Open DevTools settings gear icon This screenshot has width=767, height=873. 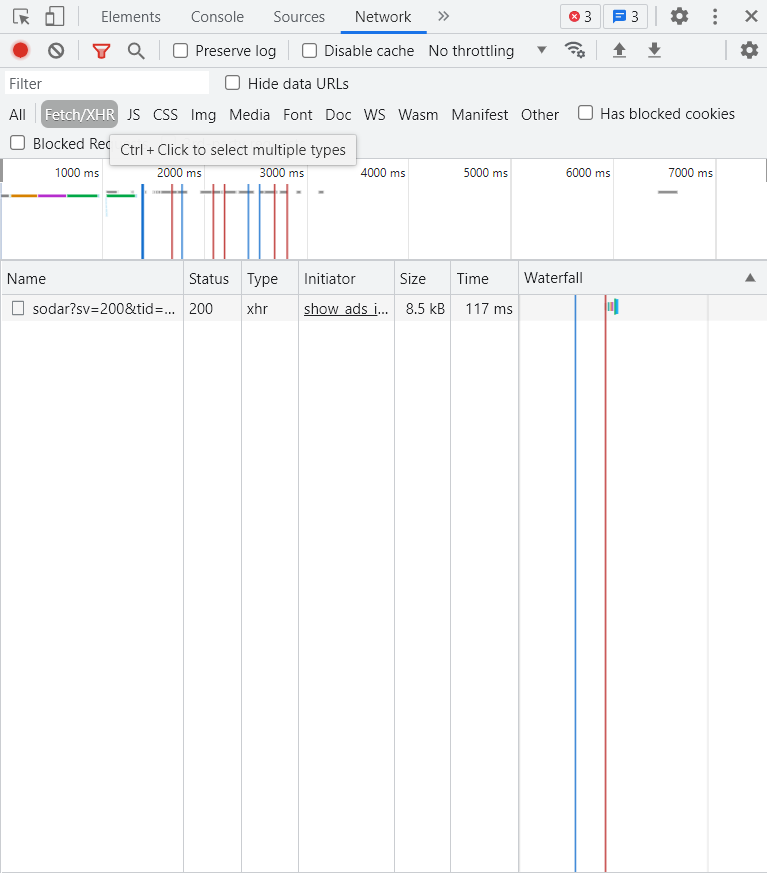tap(679, 16)
